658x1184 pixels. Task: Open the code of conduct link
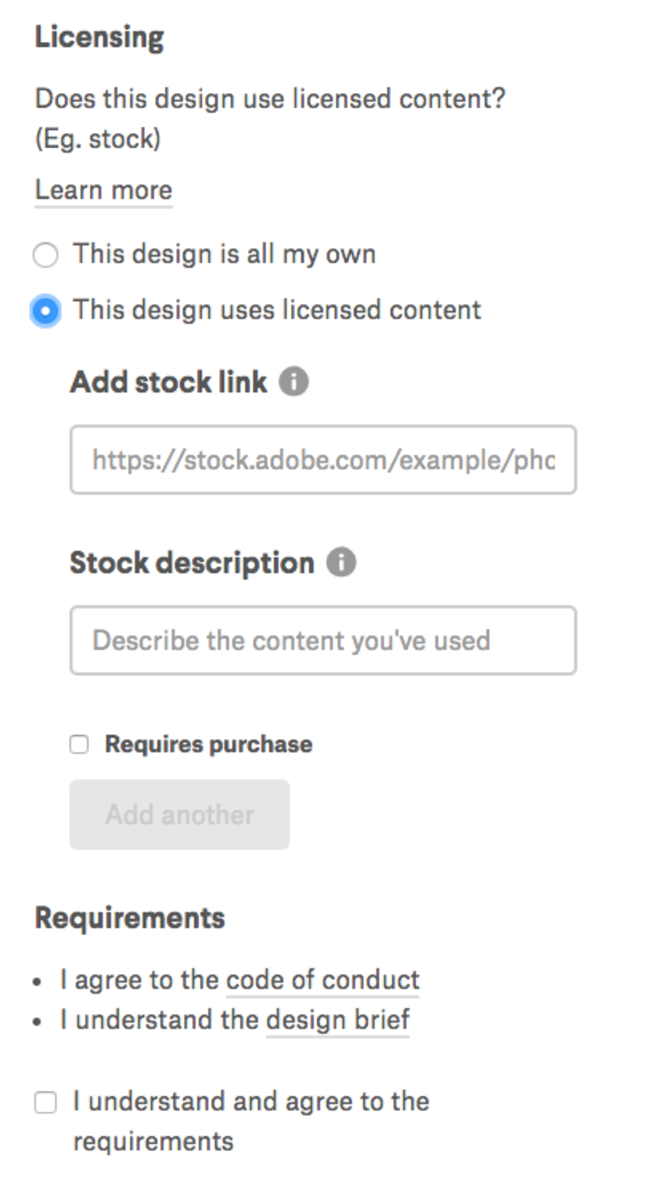(x=322, y=980)
